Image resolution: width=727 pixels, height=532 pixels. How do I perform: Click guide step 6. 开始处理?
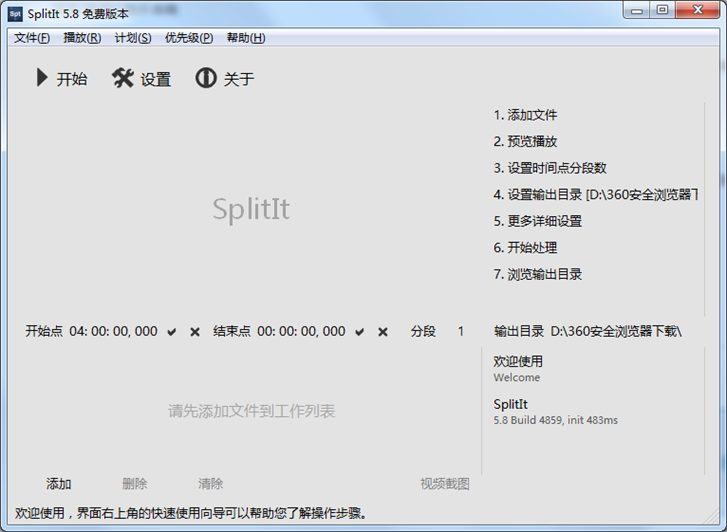click(x=525, y=248)
